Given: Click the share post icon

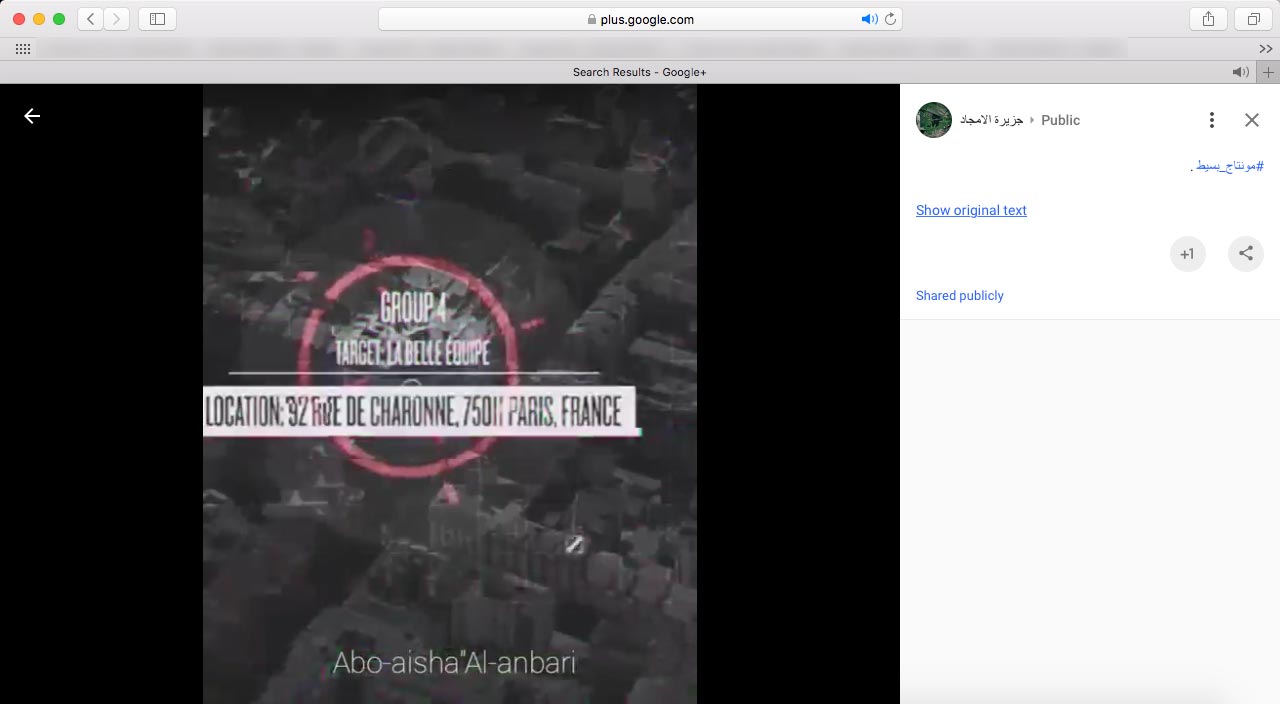Looking at the screenshot, I should coord(1245,254).
